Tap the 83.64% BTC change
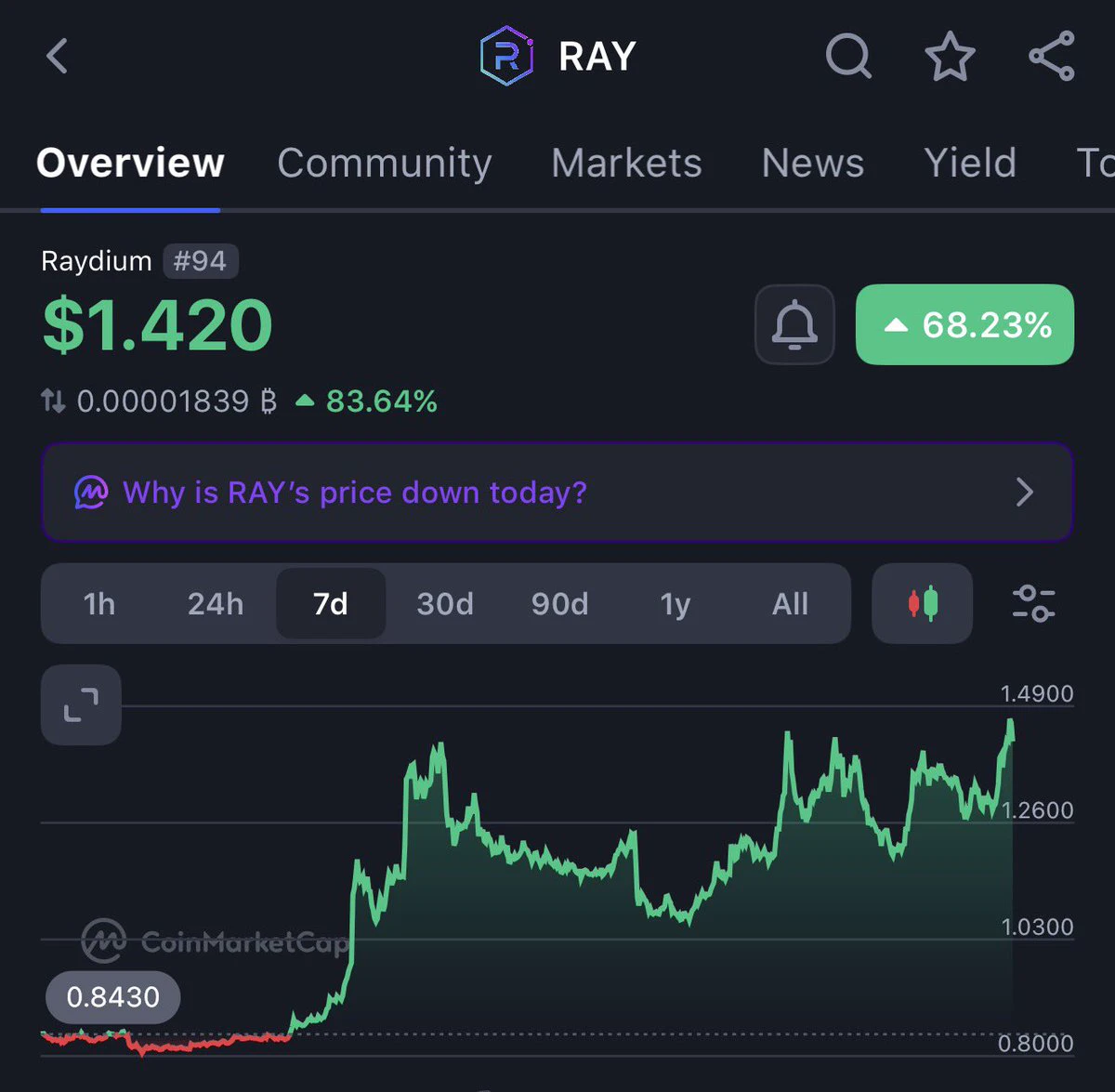Viewport: 1115px width, 1092px height. (368, 401)
